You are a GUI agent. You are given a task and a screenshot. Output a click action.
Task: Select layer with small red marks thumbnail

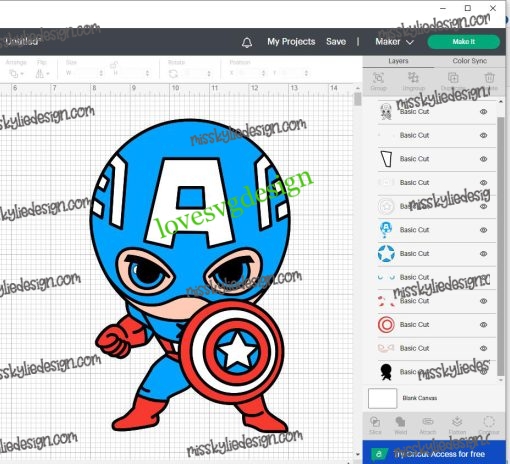point(436,301)
